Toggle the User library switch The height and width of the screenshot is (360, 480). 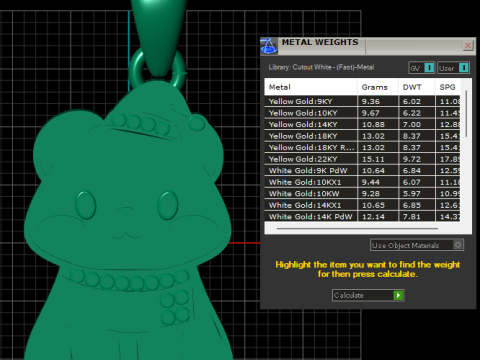click(453, 68)
